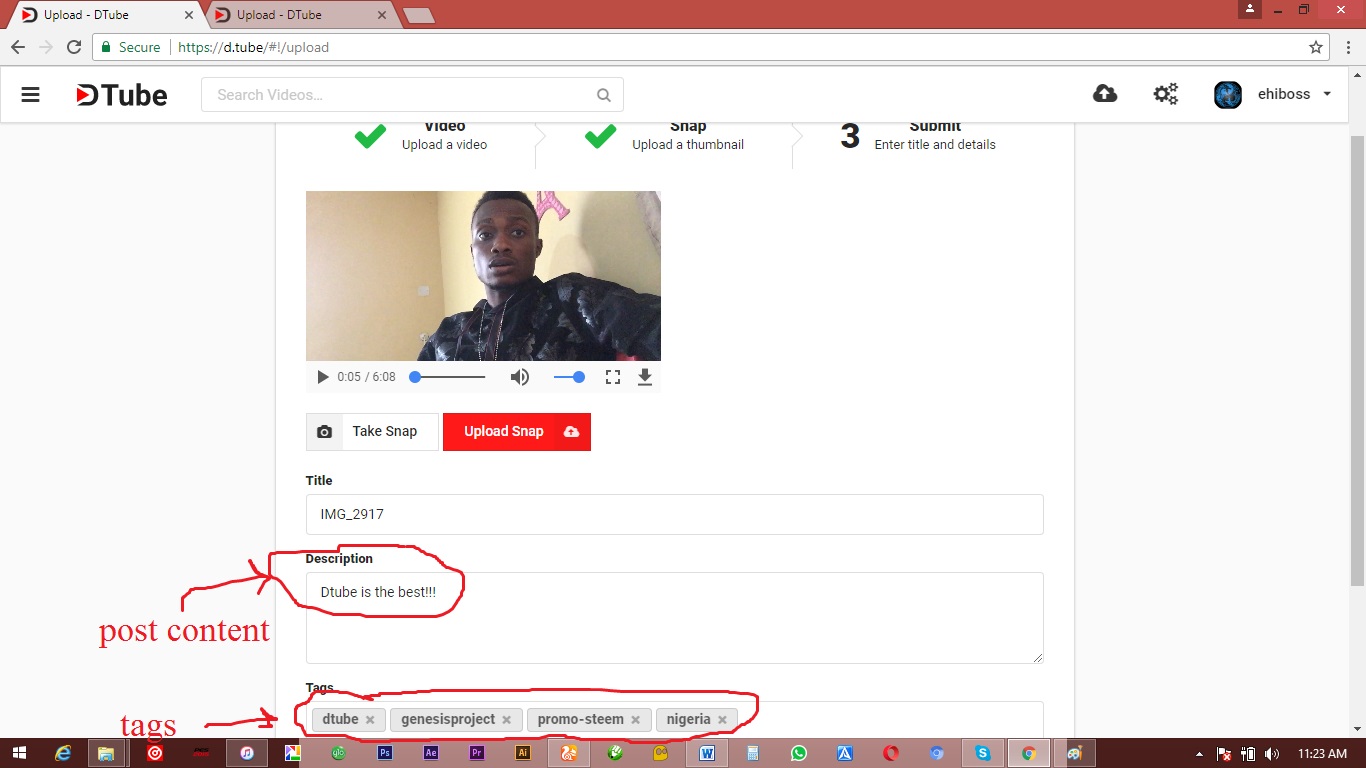
Task: Click the Upload Snap button
Action: [516, 431]
